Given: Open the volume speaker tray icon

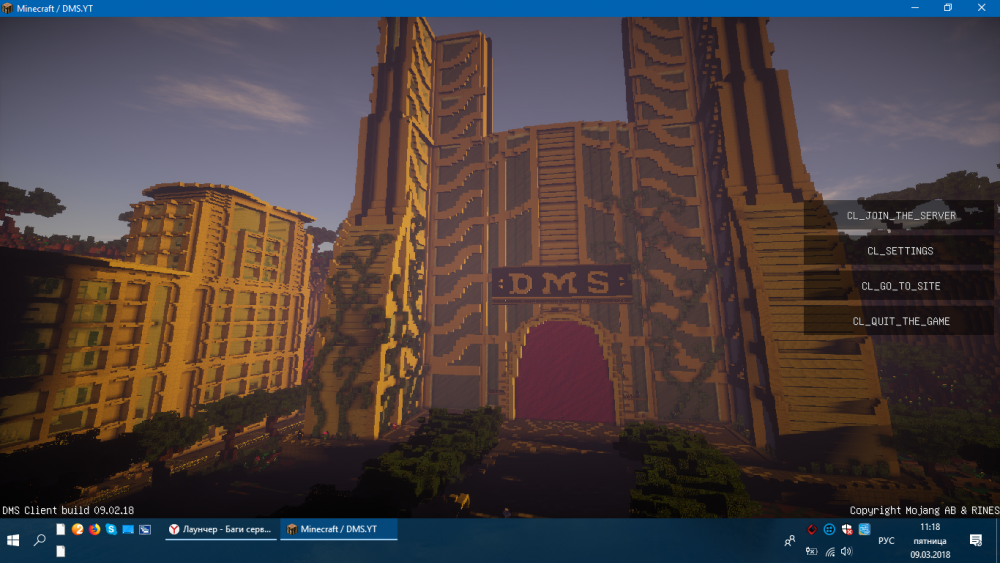Looking at the screenshot, I should pyautogui.click(x=847, y=552).
